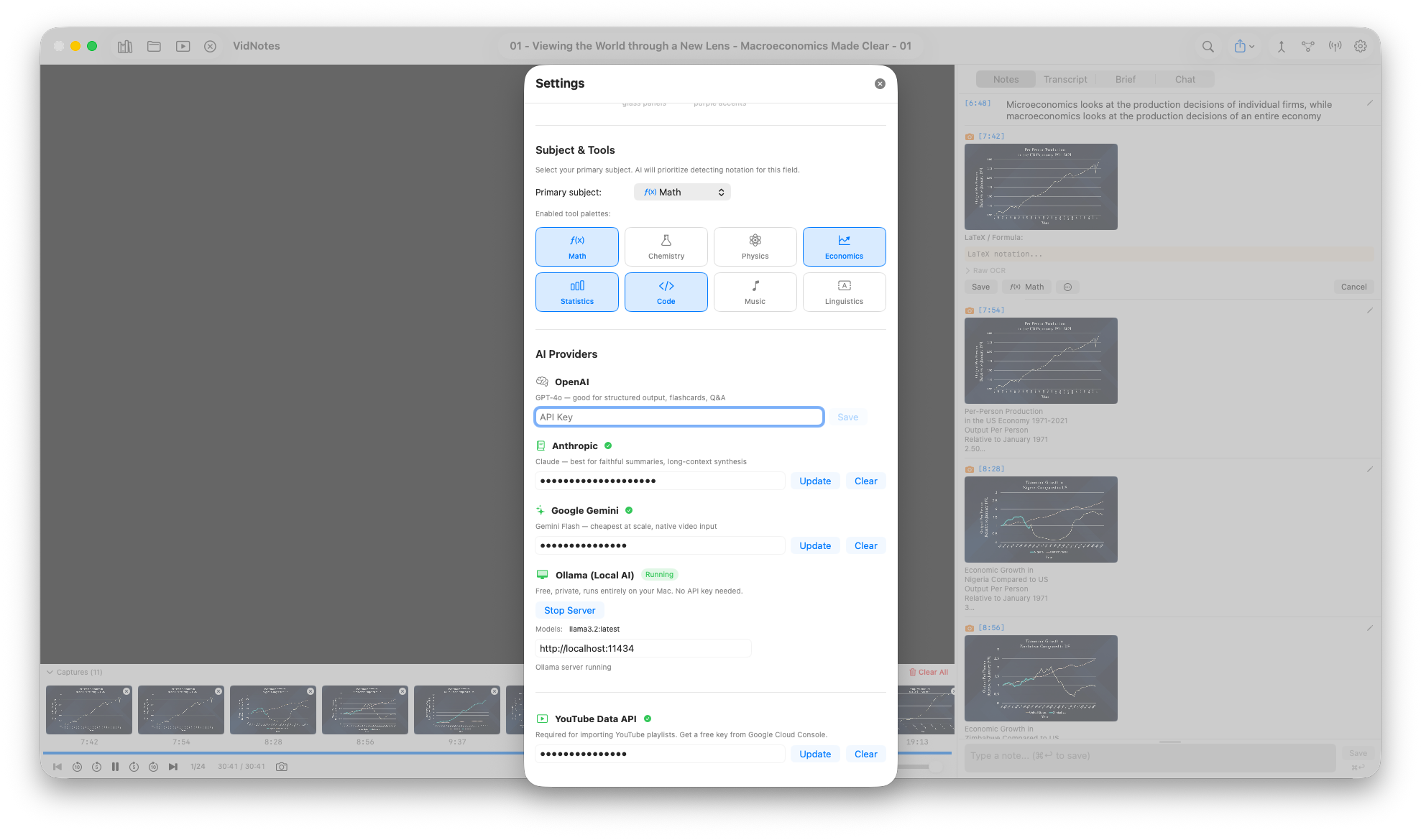Pause the video playback
The width and height of the screenshot is (1421, 840).
[115, 767]
